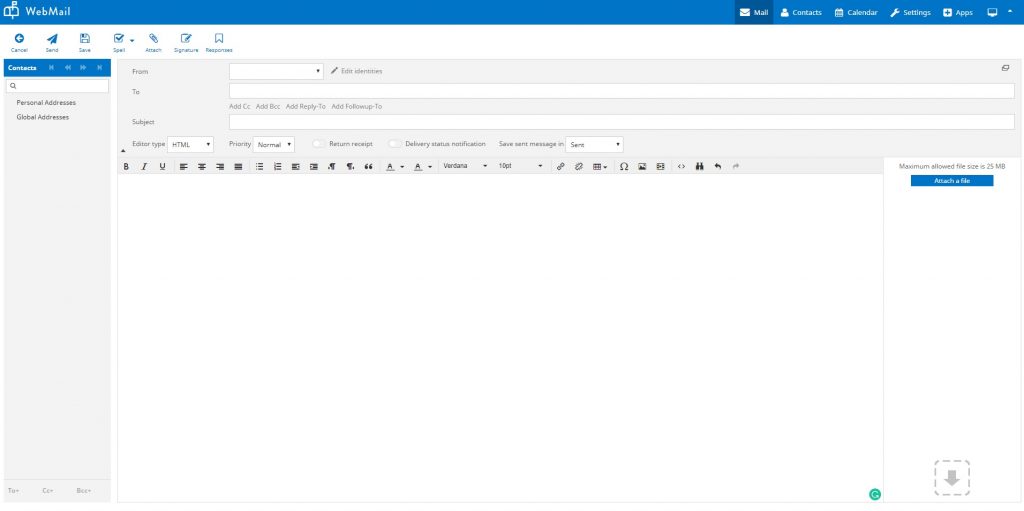The image size is (1024, 511).
Task: Open the Calendar tab in the top bar
Action: [856, 12]
